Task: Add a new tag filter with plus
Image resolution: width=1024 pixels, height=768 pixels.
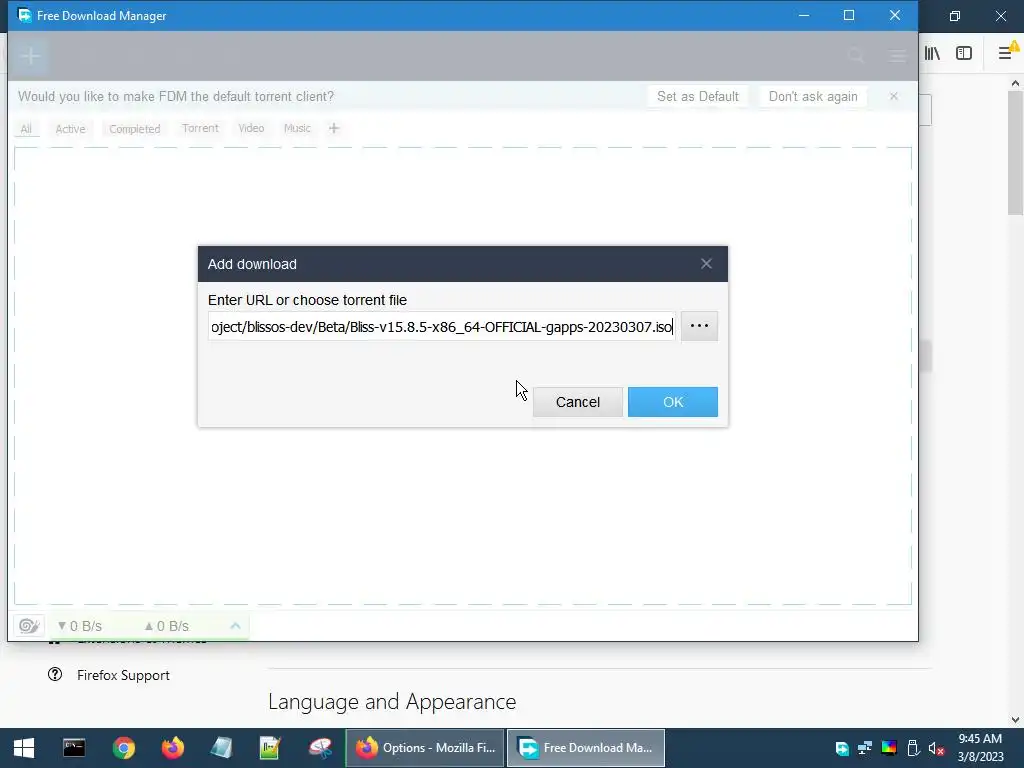Action: tap(334, 128)
